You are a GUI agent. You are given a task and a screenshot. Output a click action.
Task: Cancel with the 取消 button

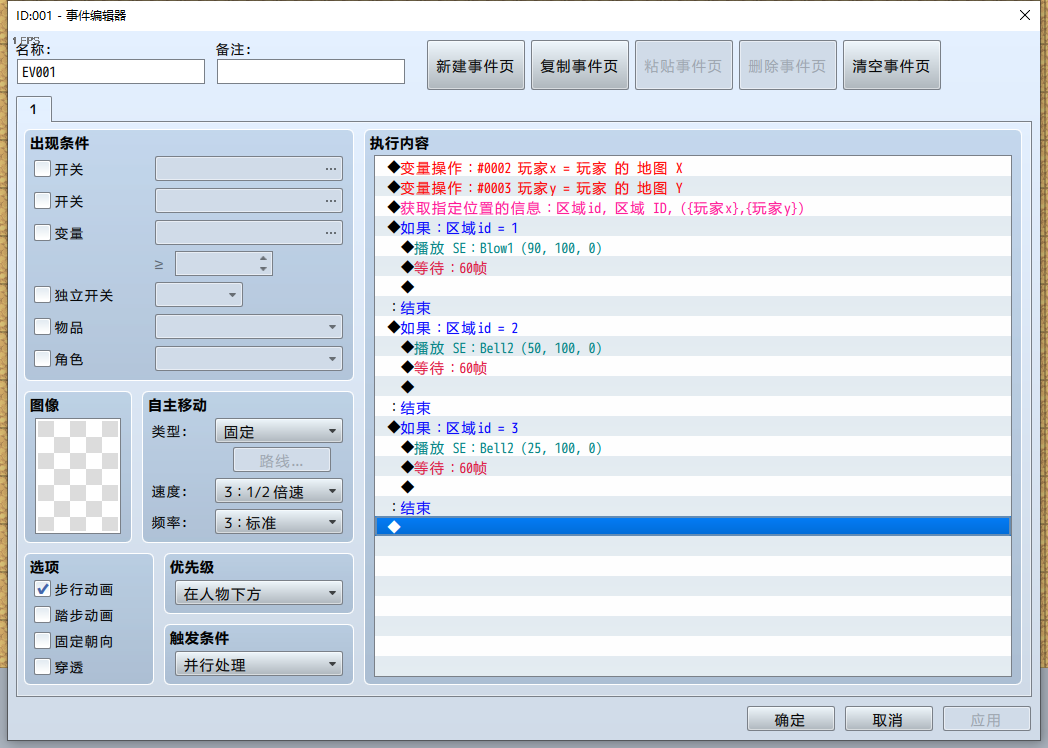point(888,719)
